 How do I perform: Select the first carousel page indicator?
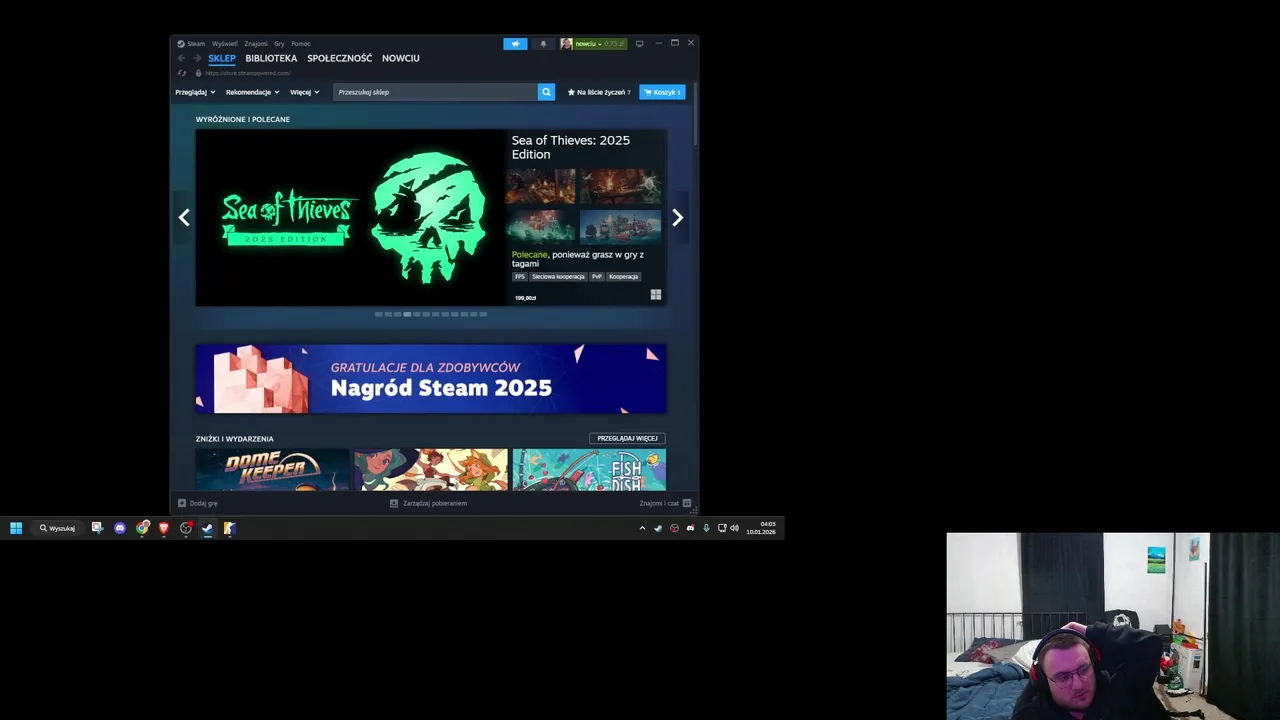379,314
